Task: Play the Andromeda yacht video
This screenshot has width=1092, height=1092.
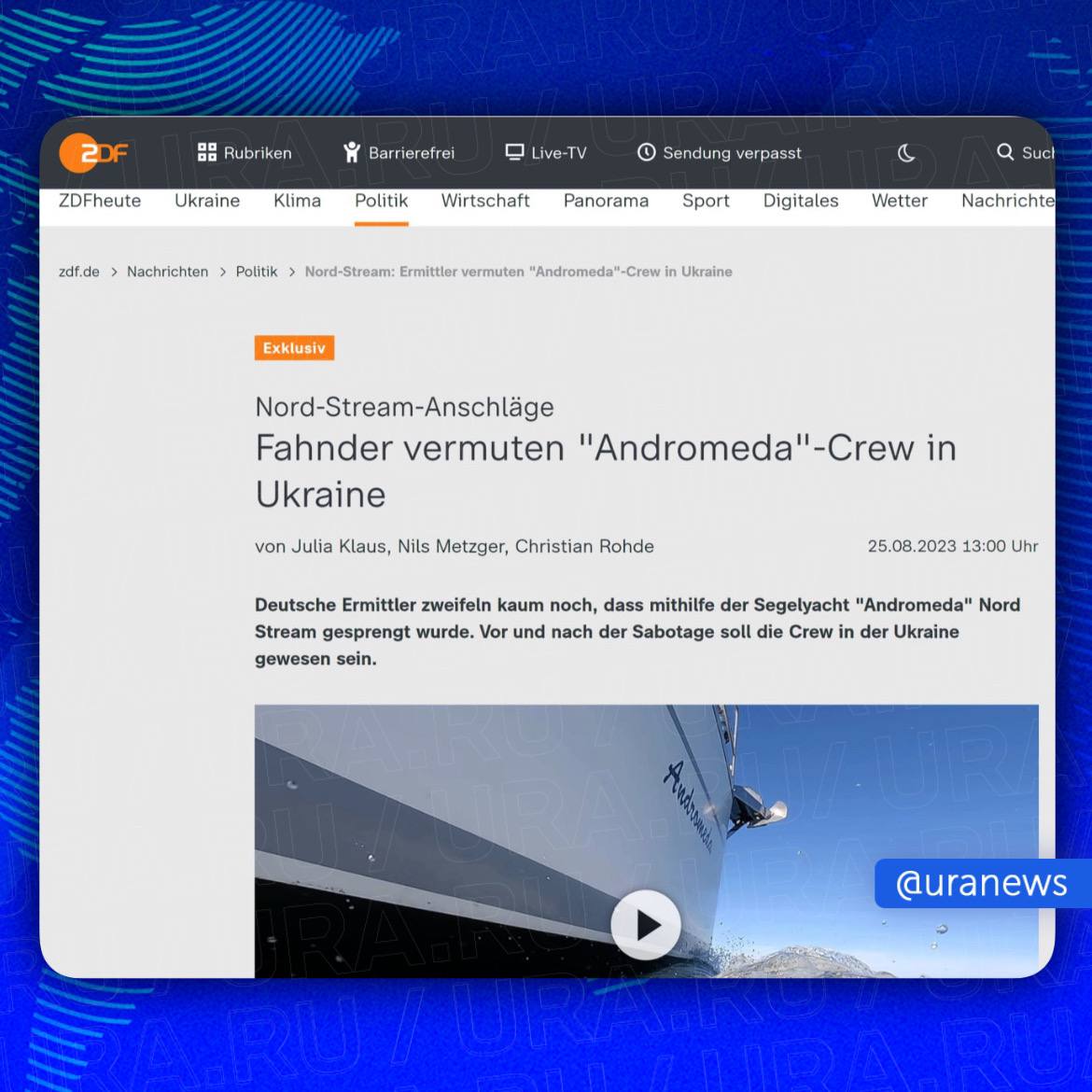Action: [646, 925]
